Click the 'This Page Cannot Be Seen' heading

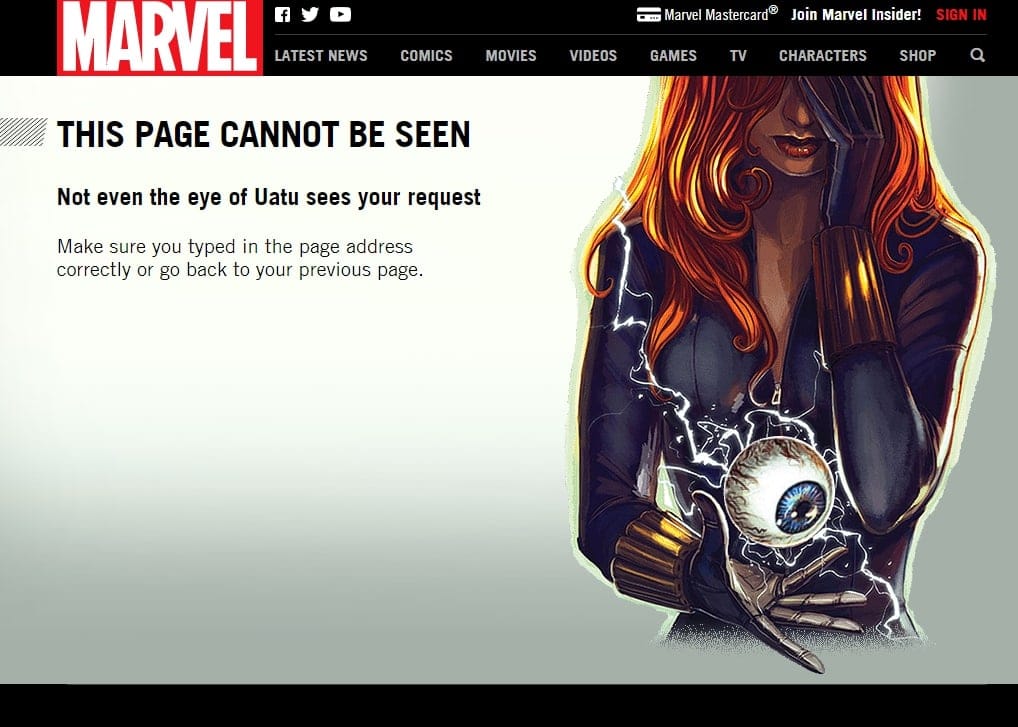coord(264,134)
